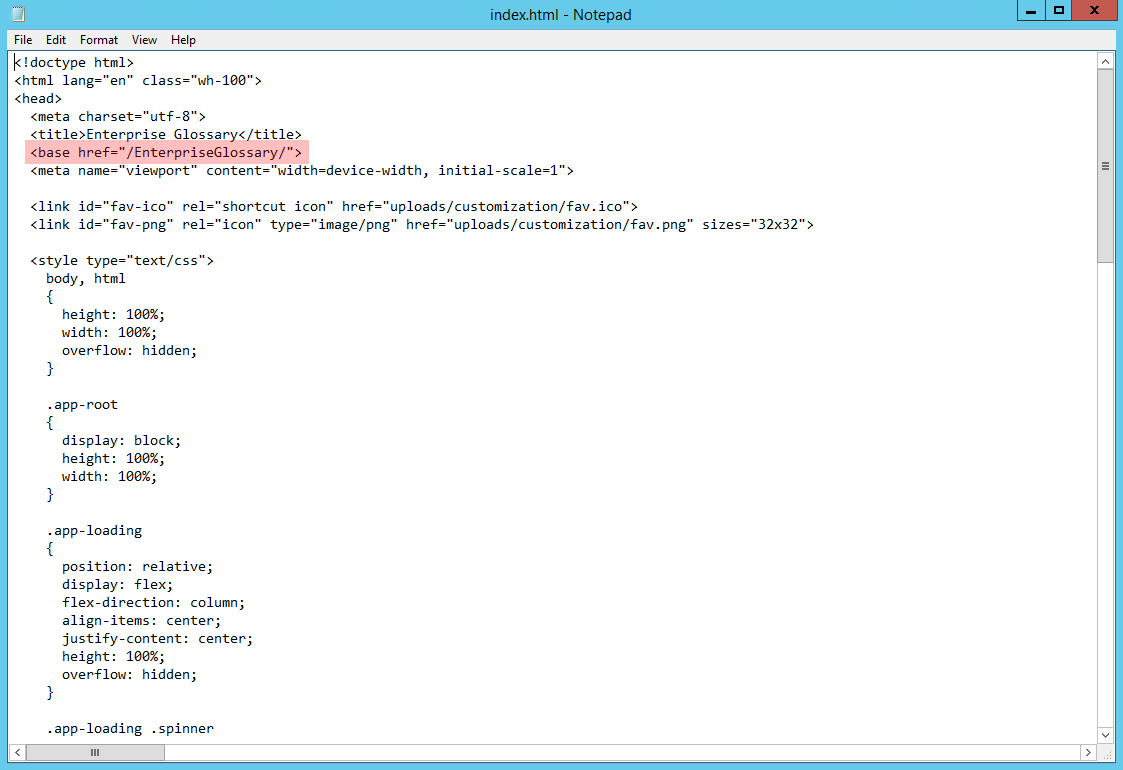Click the vertical scrollbar thumb
This screenshot has height=770, width=1123.
[x=1105, y=166]
